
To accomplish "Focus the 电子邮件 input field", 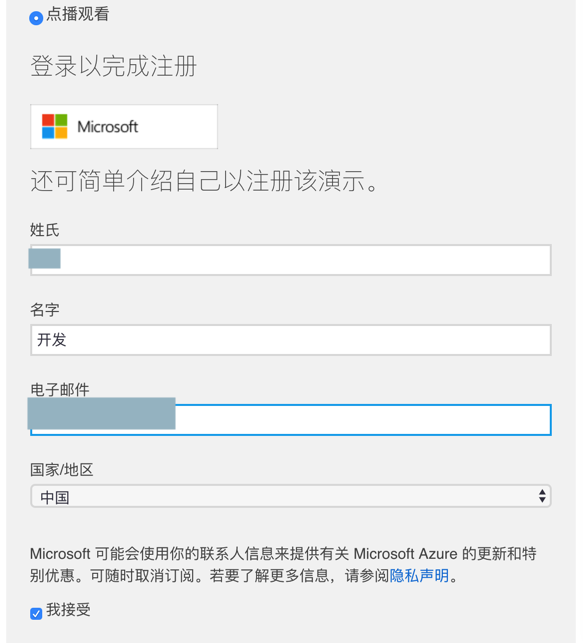I will point(291,420).
